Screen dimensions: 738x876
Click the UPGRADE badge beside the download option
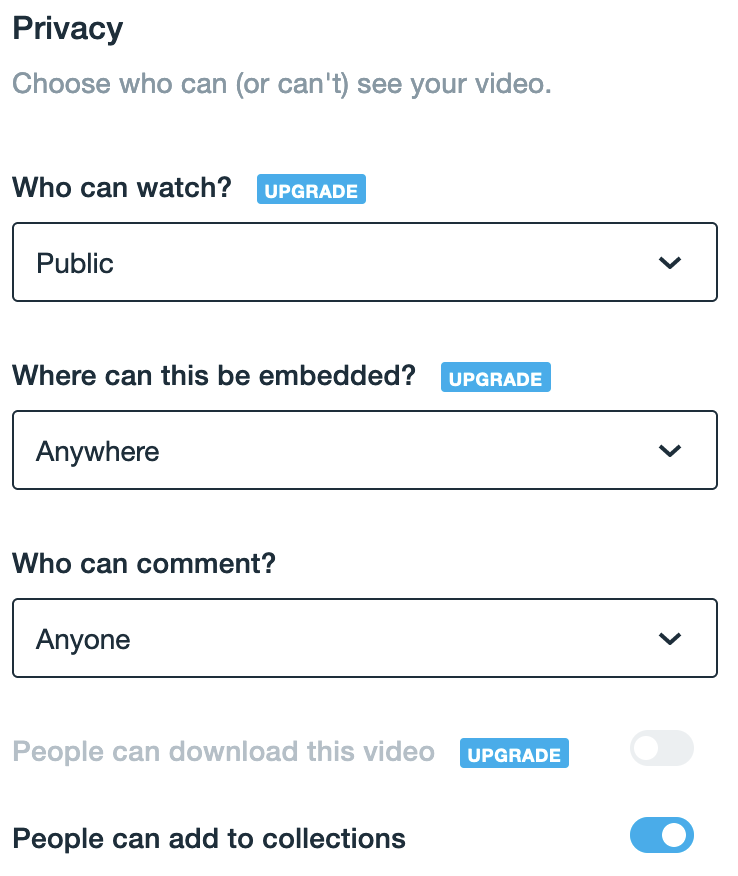(x=514, y=754)
